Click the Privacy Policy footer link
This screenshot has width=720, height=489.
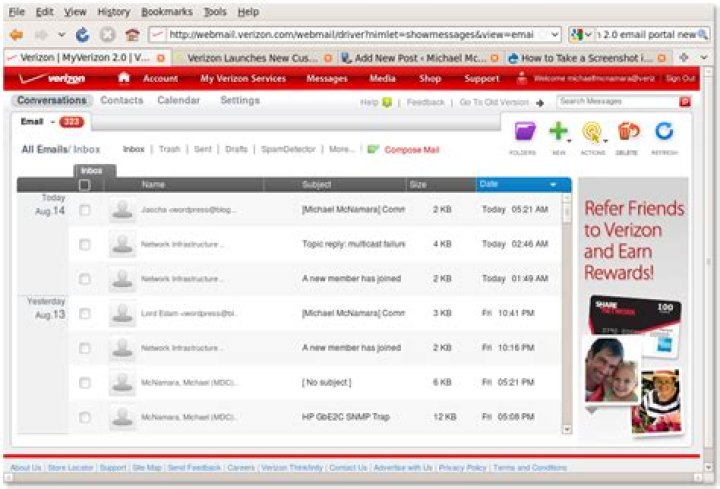462,468
